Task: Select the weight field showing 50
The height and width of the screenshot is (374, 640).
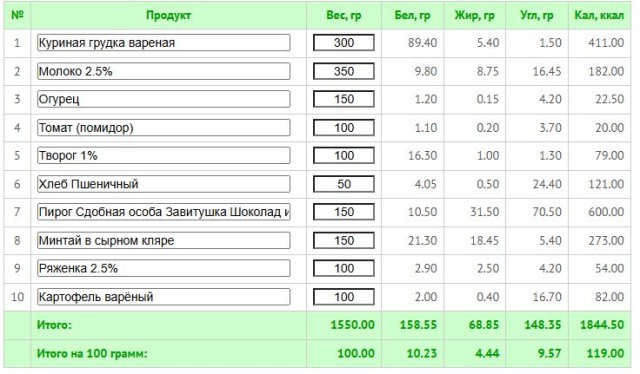Action: 344,184
